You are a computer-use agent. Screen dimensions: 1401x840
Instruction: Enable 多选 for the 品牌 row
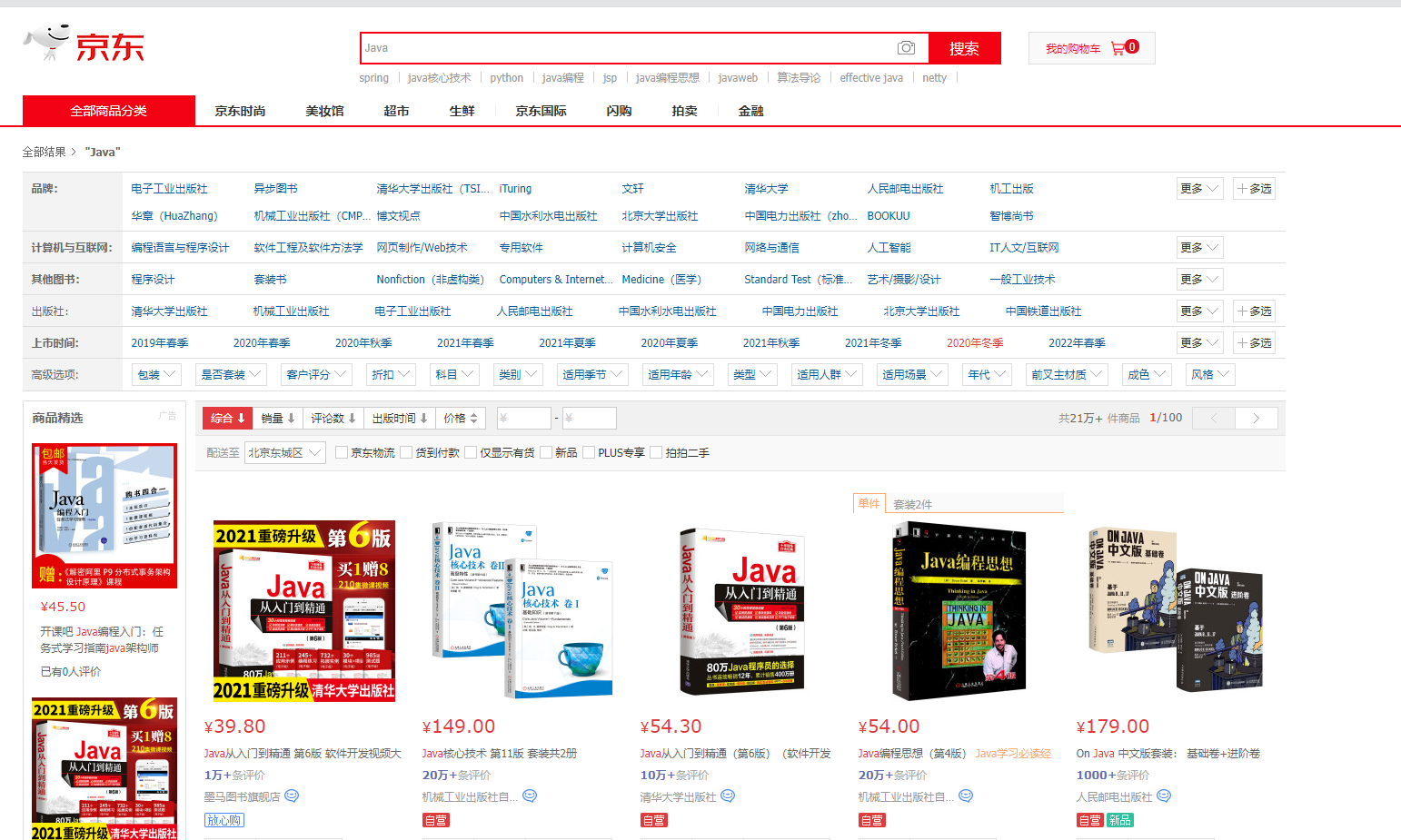(x=1255, y=189)
